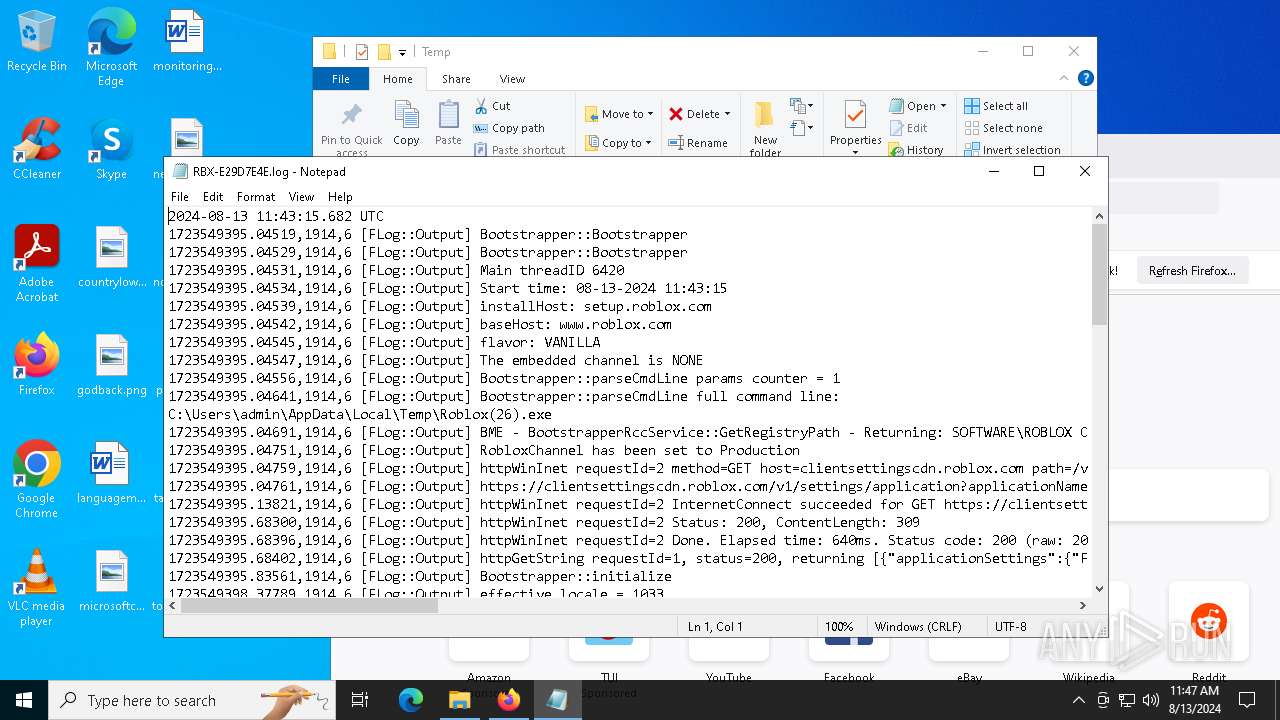The height and width of the screenshot is (720, 1280).
Task: Open Notepad File menu
Action: click(180, 197)
